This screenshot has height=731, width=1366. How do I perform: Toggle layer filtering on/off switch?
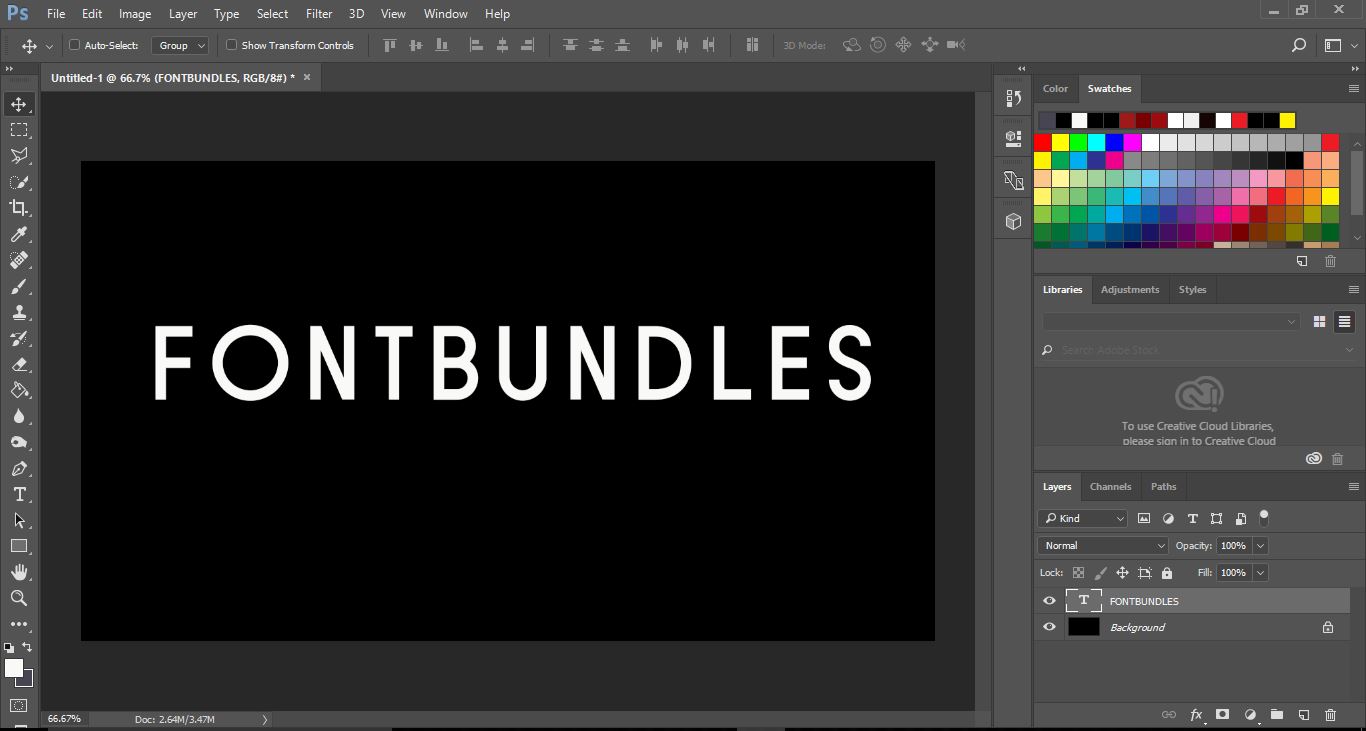pos(1264,518)
